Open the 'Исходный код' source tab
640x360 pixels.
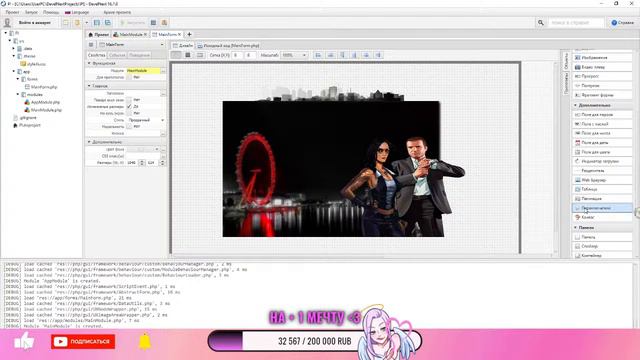(x=229, y=46)
